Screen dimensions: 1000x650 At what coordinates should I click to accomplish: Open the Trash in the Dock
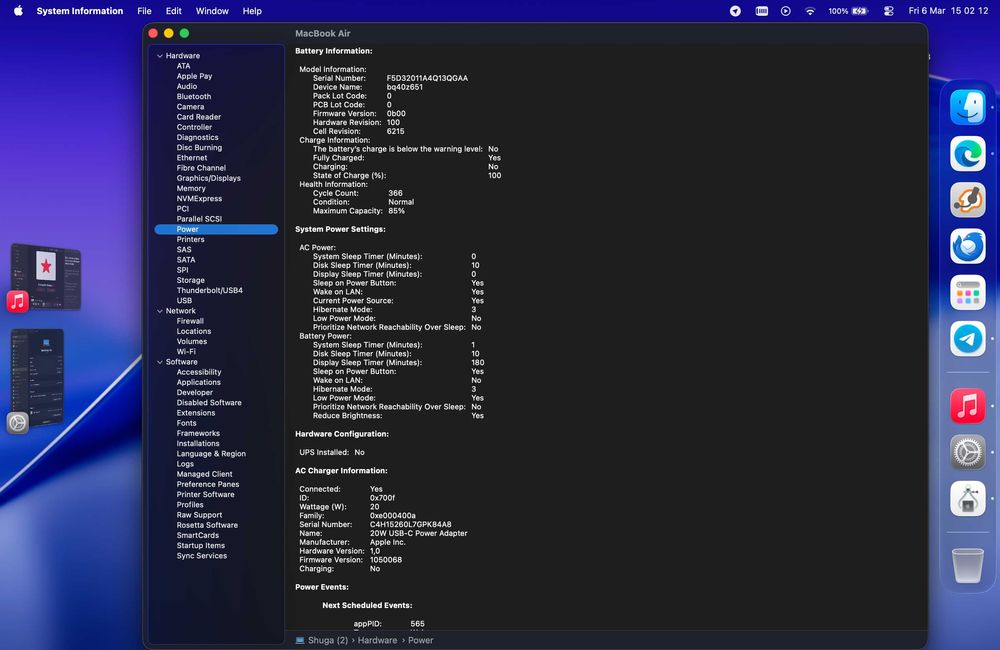pos(967,565)
